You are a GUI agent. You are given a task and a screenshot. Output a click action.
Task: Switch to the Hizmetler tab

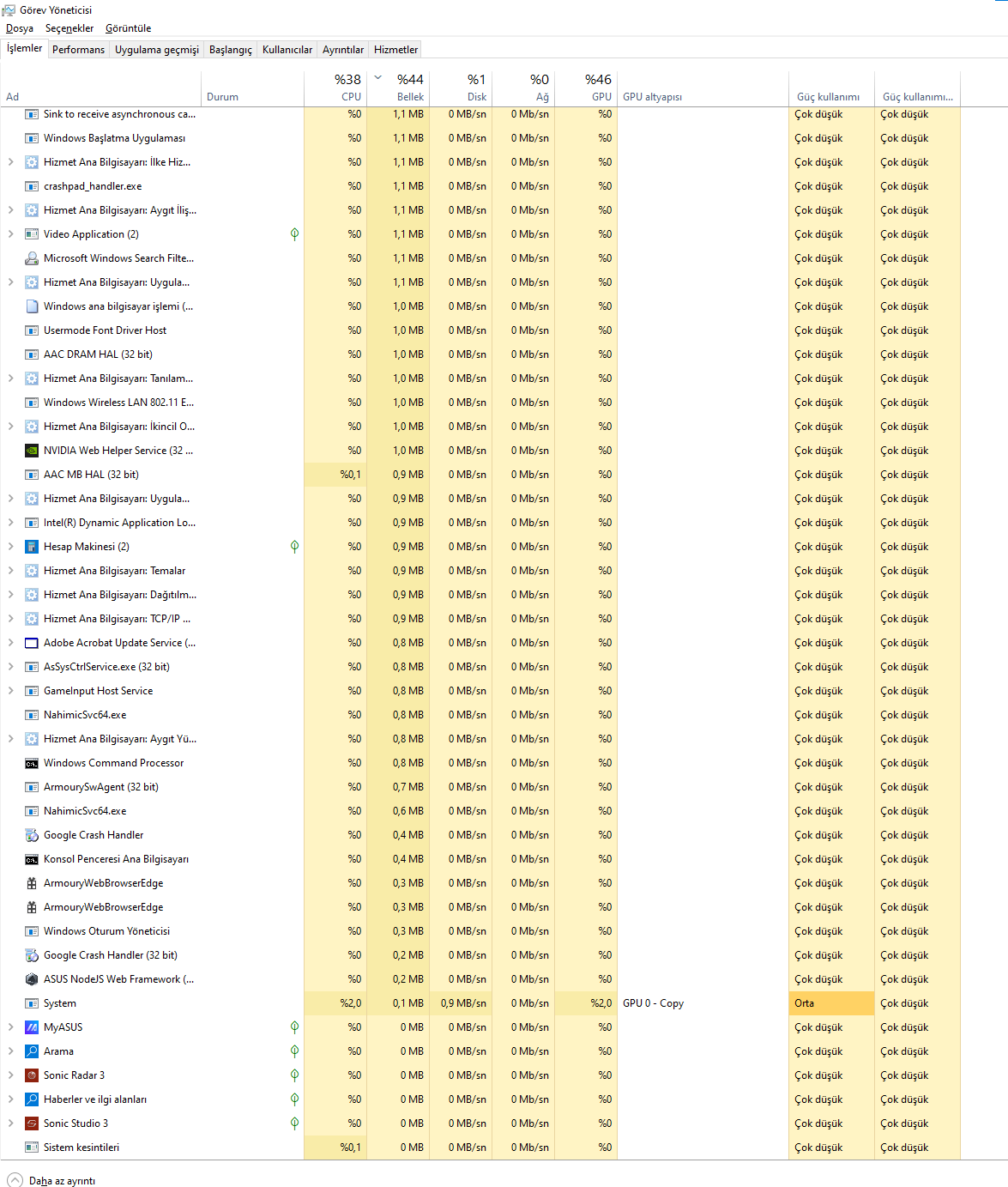pos(396,50)
